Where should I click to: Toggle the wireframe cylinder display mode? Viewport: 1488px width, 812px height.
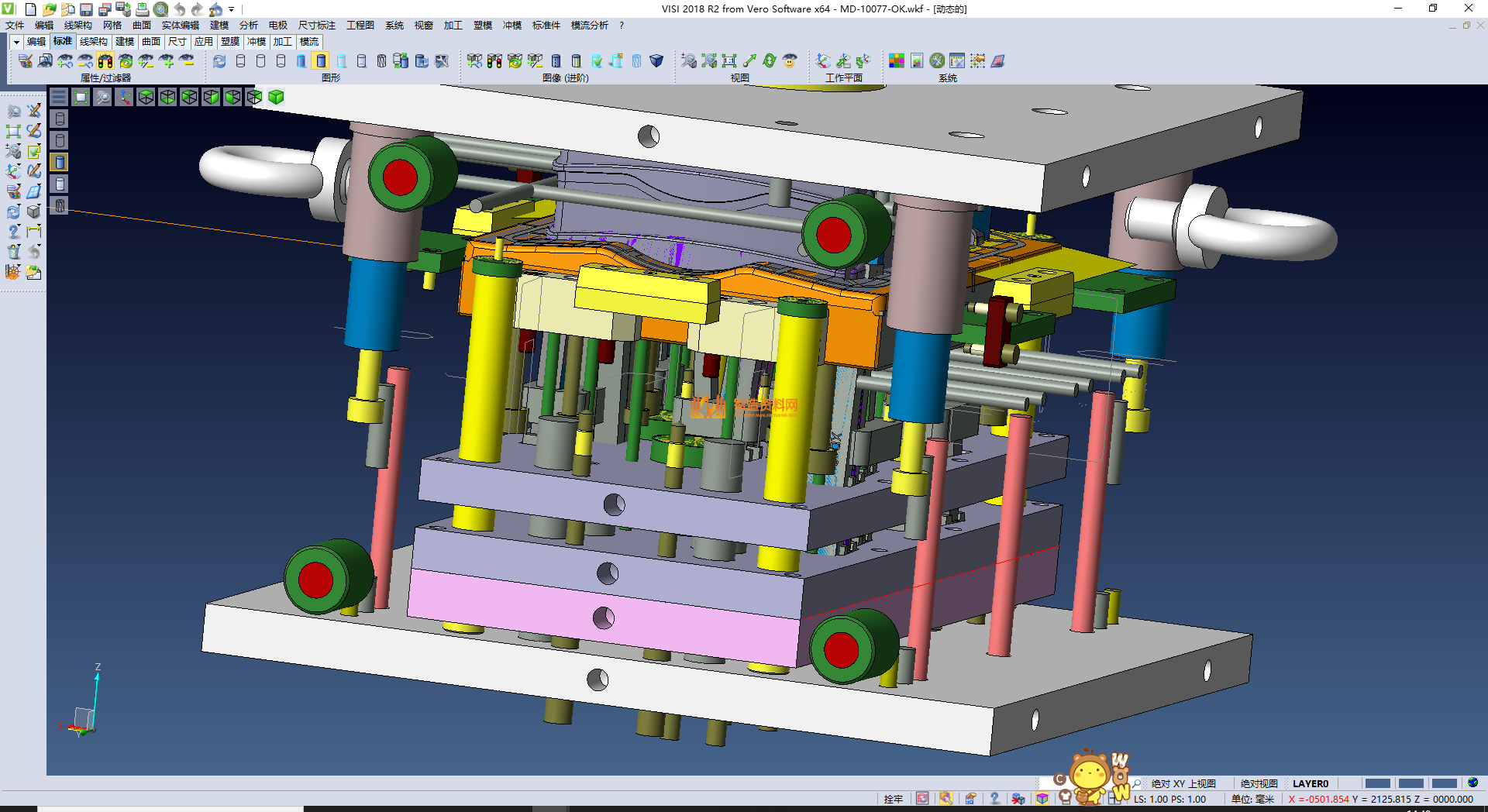pyautogui.click(x=240, y=61)
